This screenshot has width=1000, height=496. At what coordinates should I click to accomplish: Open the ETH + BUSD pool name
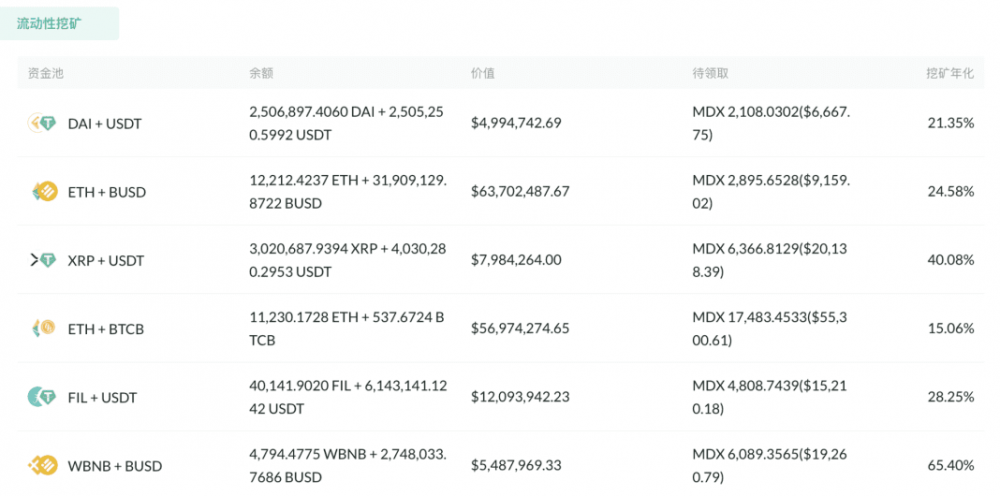tap(106, 192)
